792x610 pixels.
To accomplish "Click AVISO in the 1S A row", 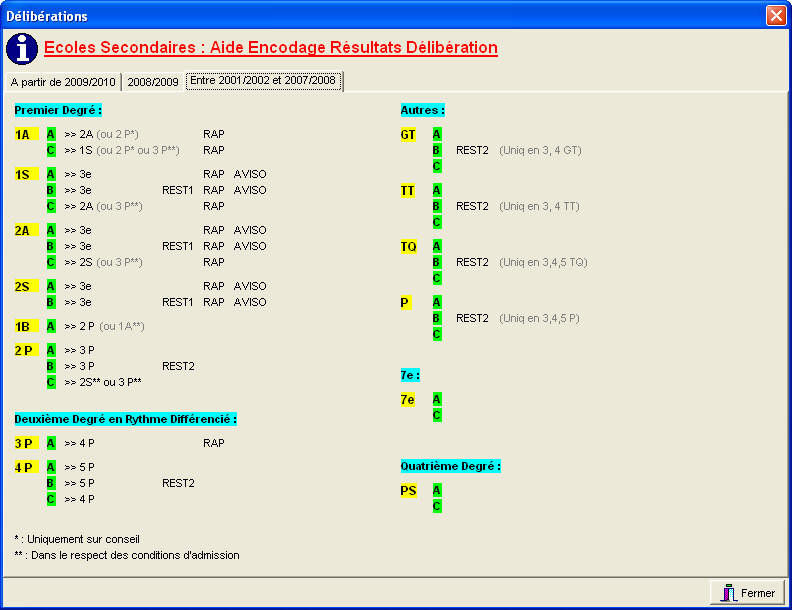I will tap(250, 174).
